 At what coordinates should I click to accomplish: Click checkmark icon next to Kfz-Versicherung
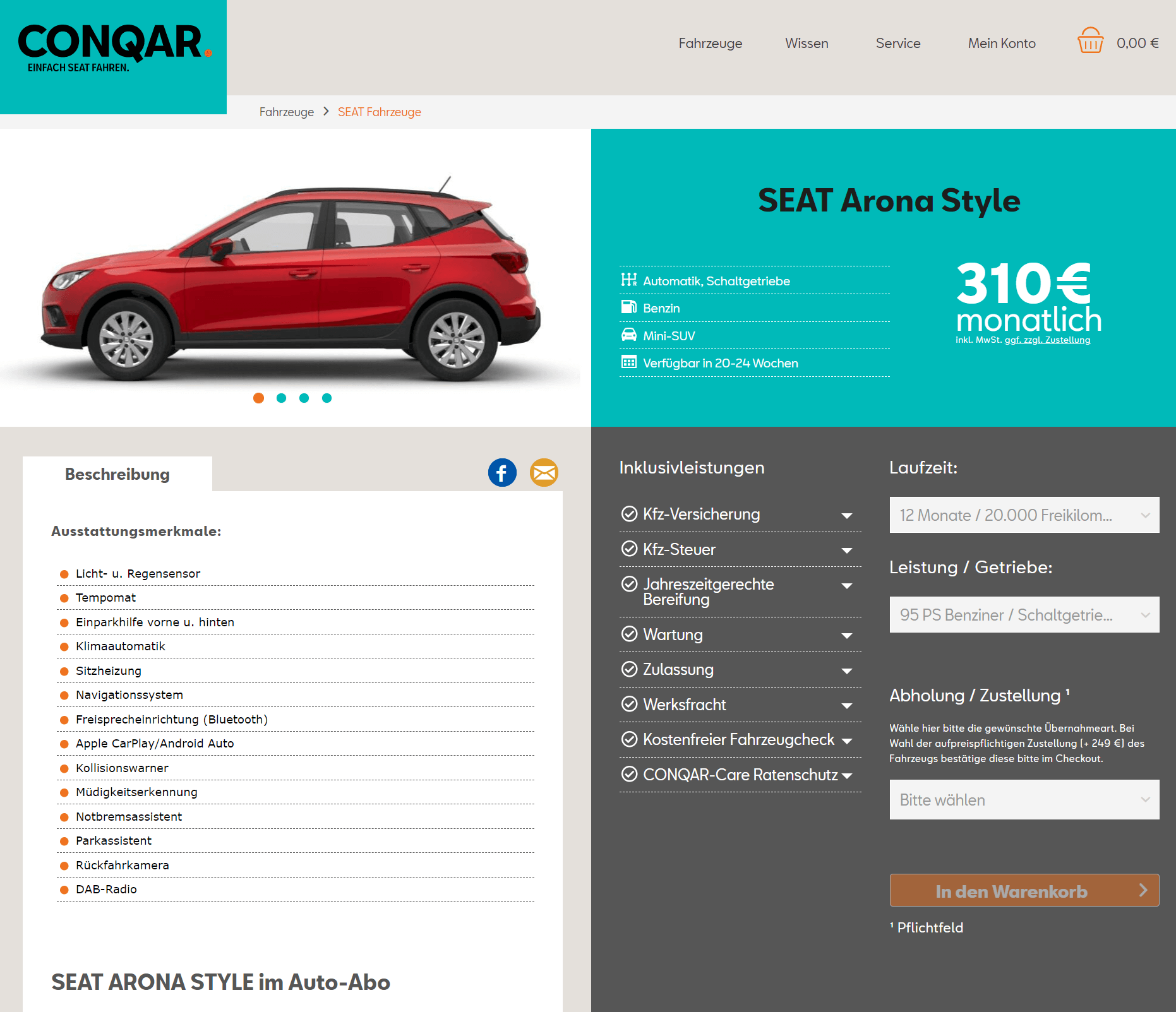pos(629,514)
